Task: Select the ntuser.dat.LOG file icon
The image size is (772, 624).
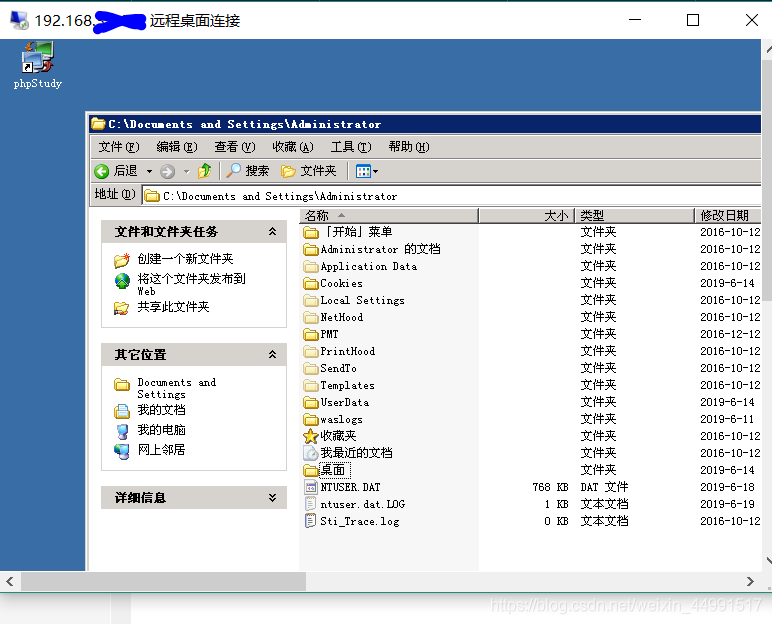Action: coord(311,504)
